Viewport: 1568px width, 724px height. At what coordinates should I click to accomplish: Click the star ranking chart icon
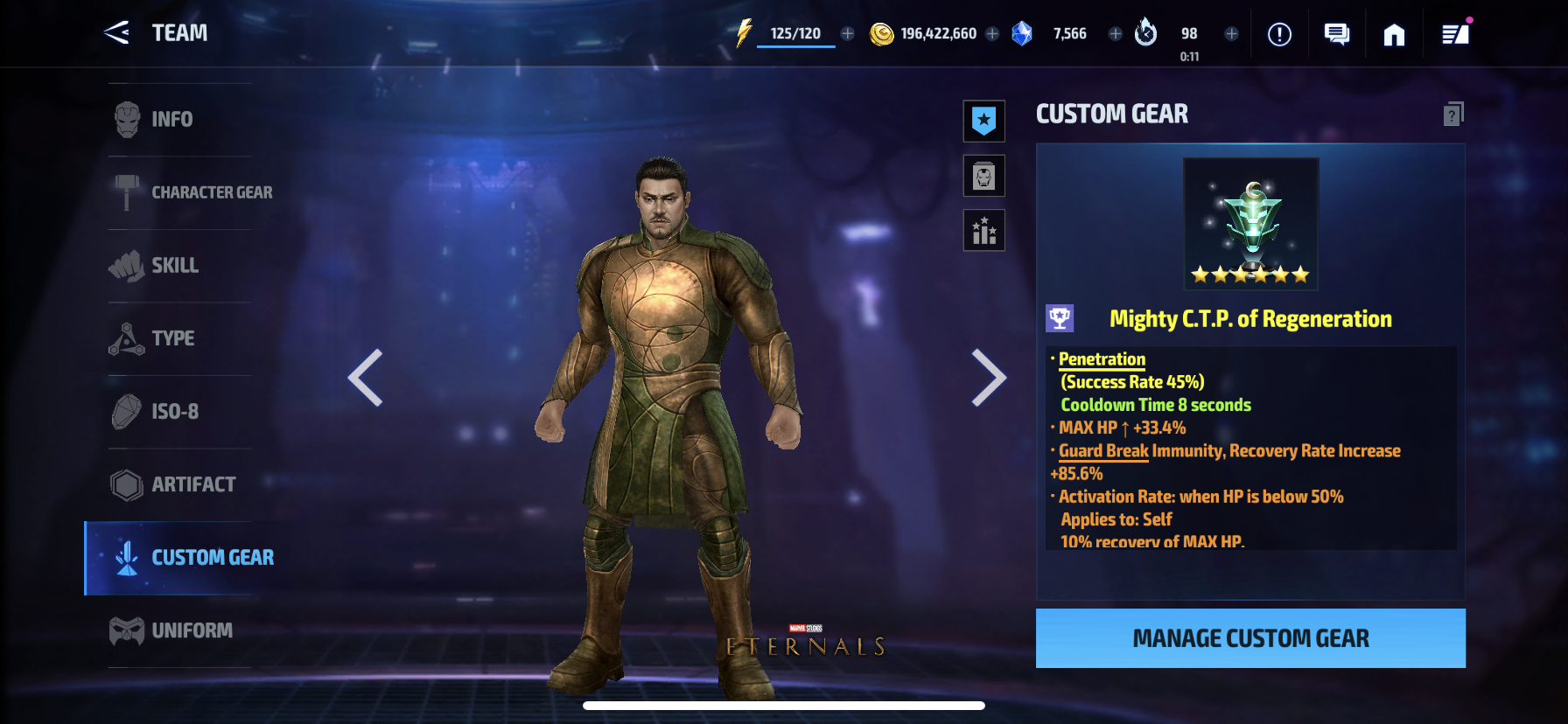984,231
